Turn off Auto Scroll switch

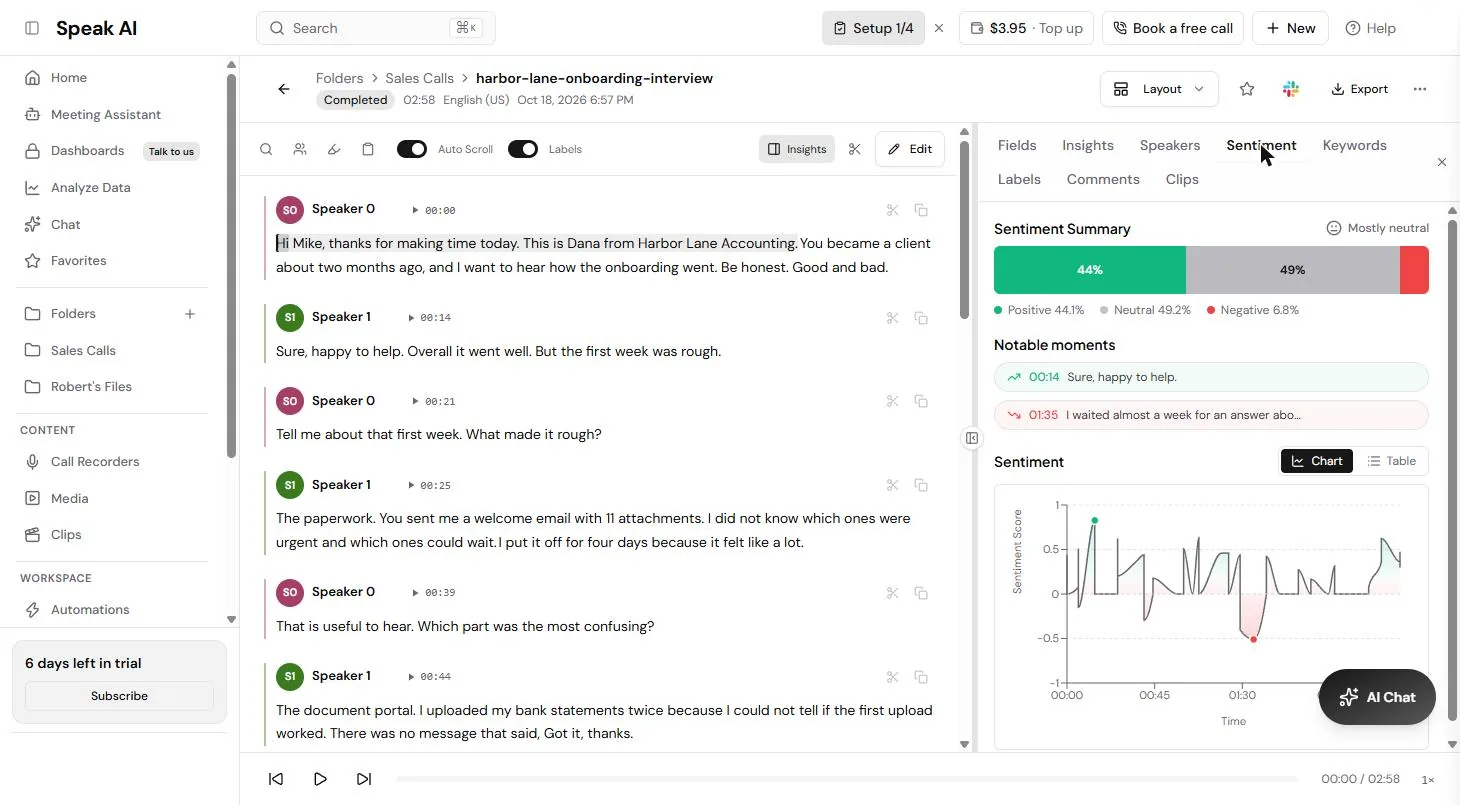(x=412, y=149)
